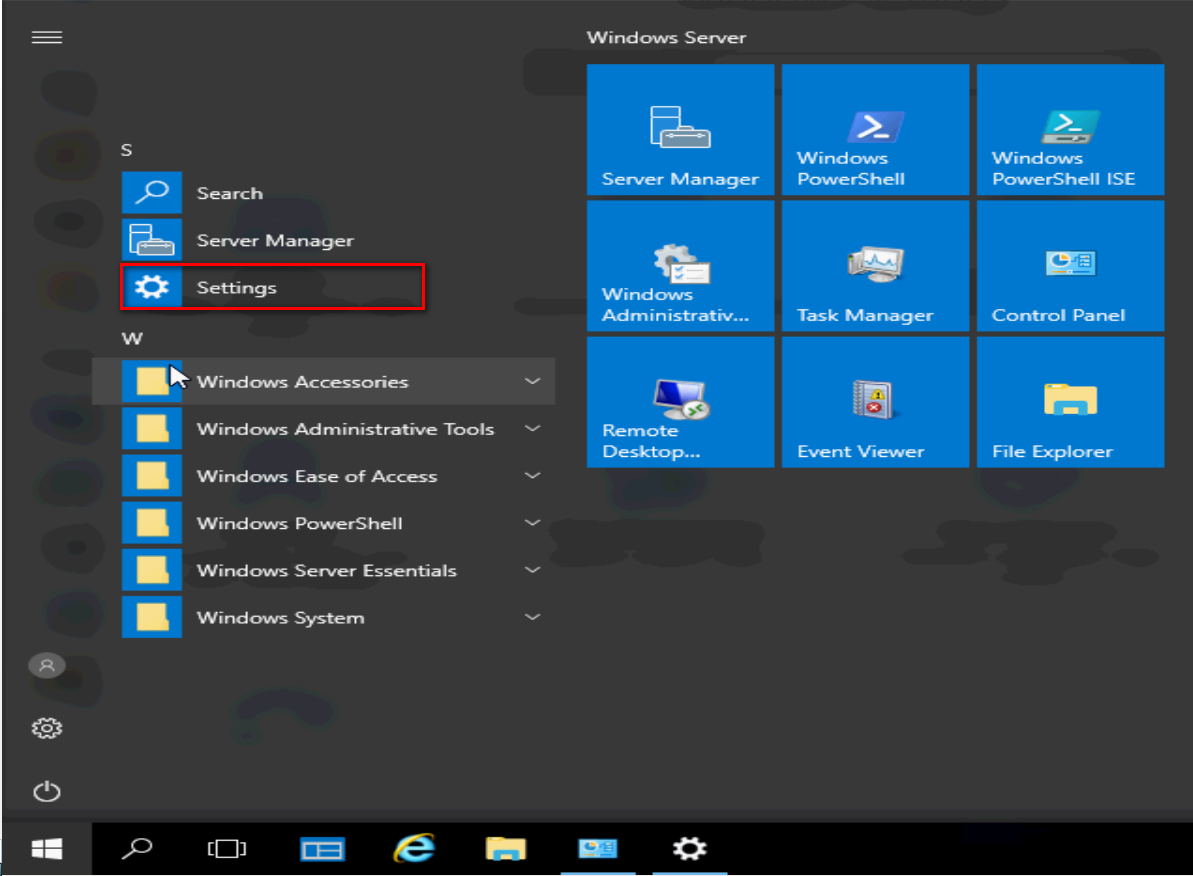Launch the Task Manager tile
The height and width of the screenshot is (876, 1193).
pos(875,266)
